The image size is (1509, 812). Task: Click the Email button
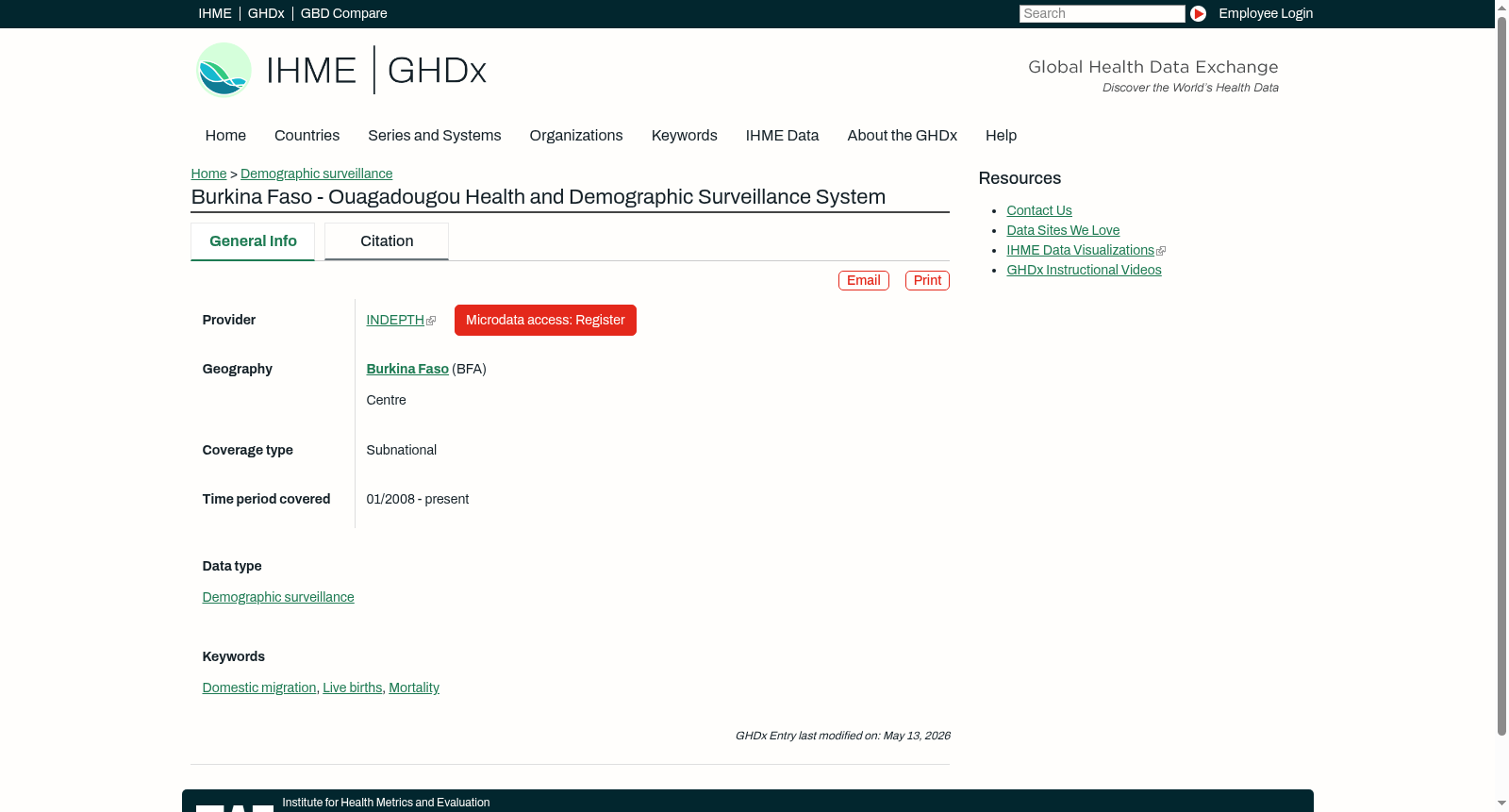[864, 280]
